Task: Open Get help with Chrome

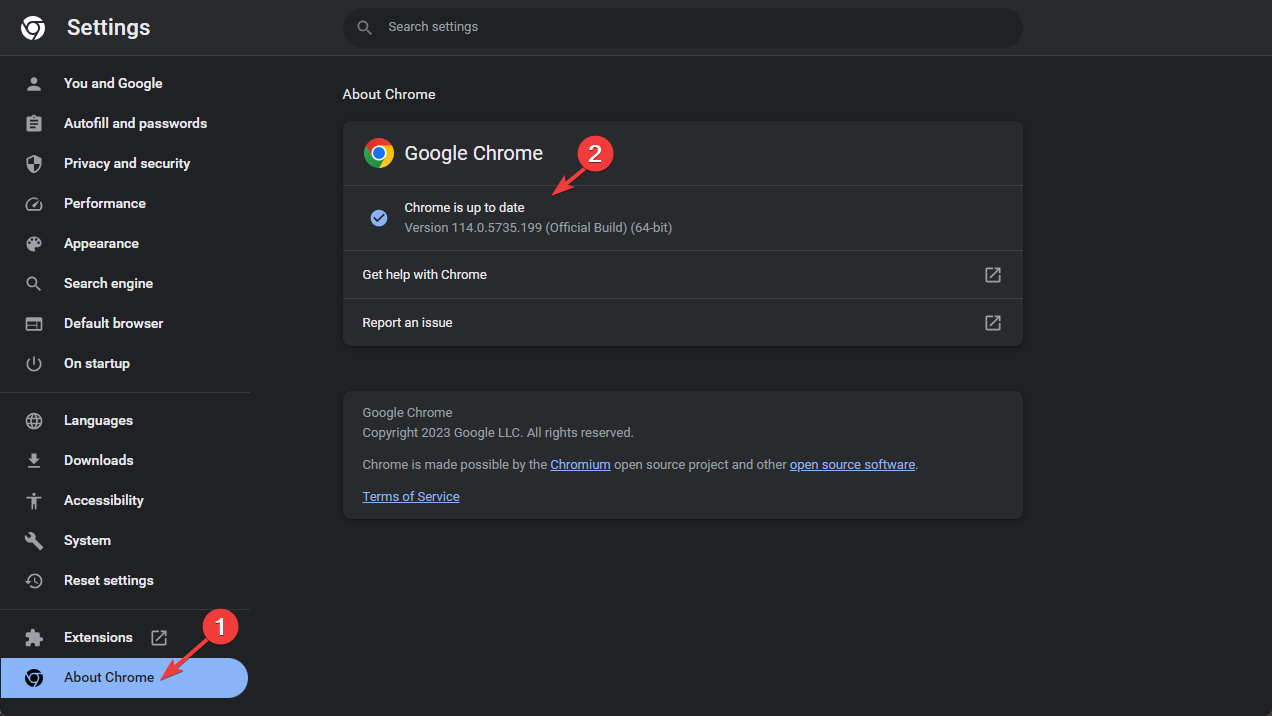Action: [682, 274]
